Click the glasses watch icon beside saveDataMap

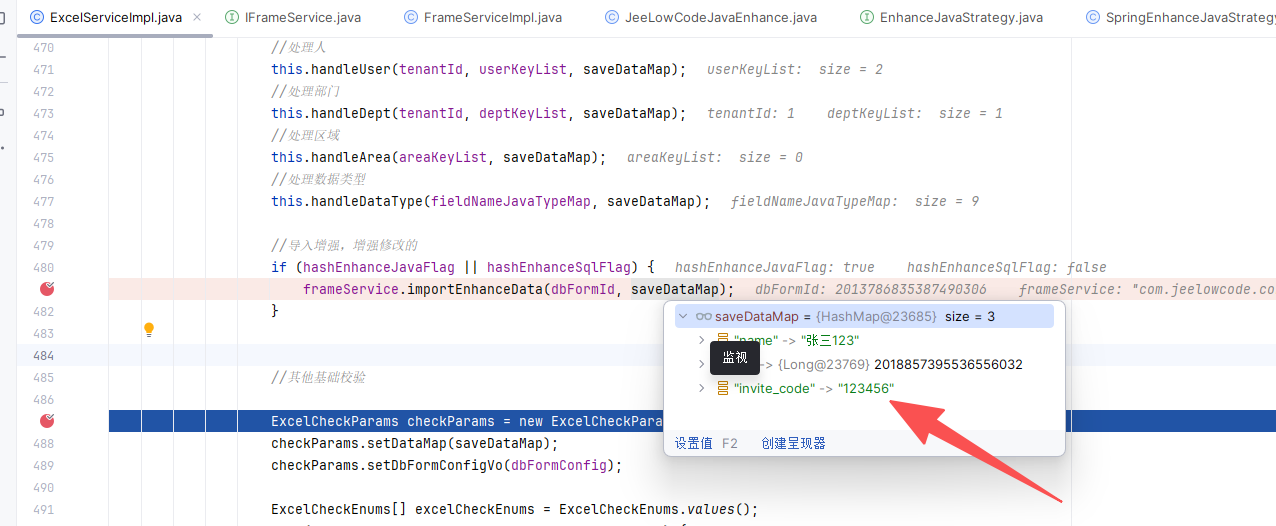[703, 317]
